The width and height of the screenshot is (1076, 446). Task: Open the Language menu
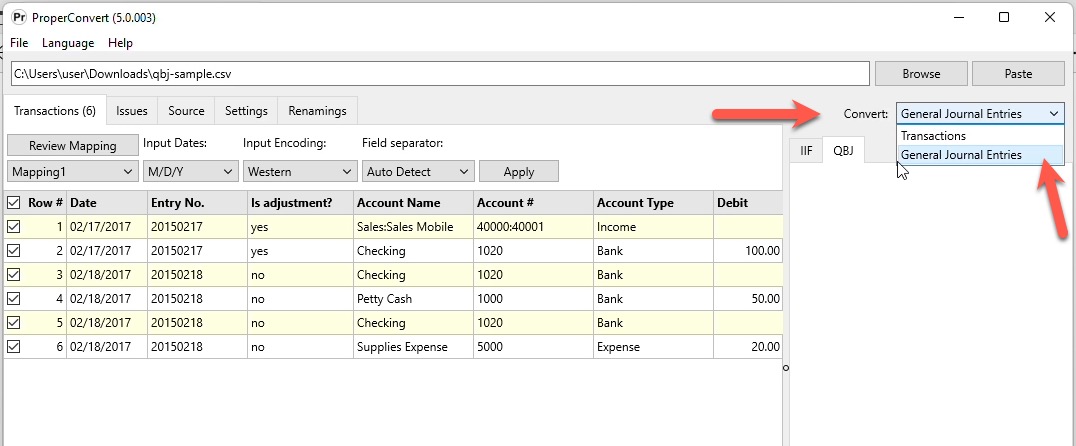[68, 43]
